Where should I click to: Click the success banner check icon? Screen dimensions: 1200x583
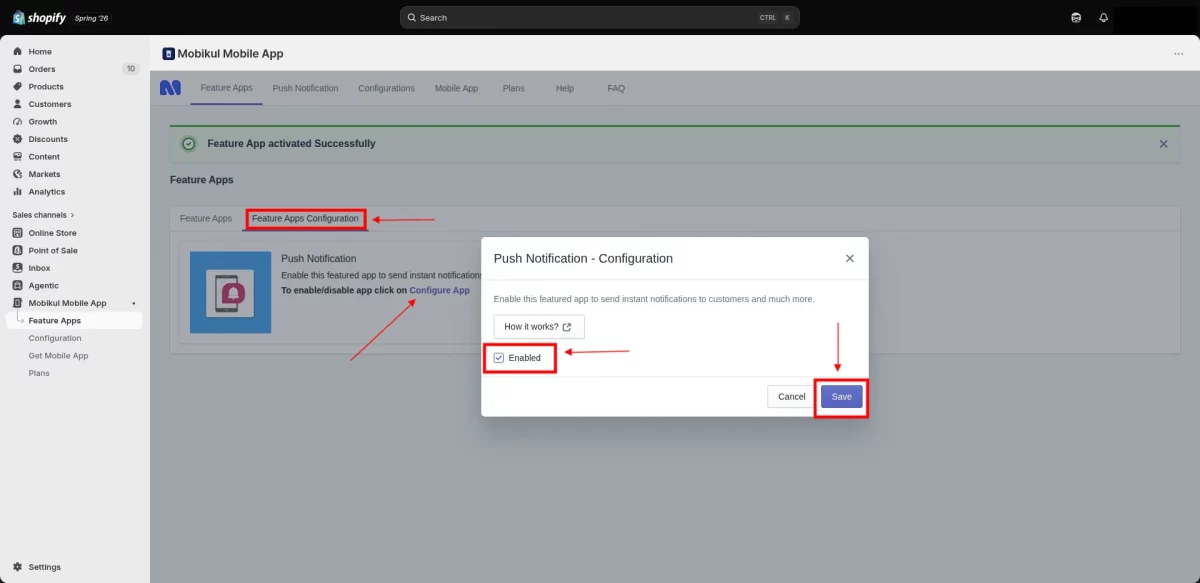click(189, 144)
